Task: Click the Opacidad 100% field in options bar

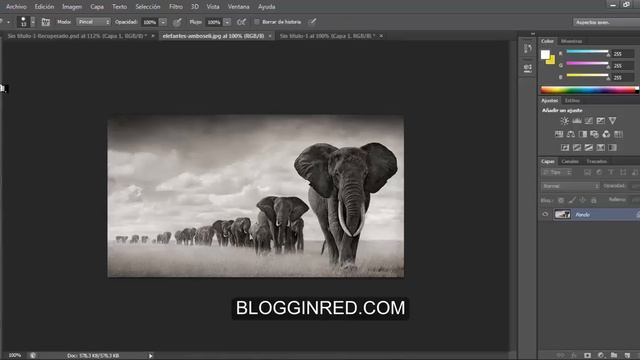Action: point(150,22)
